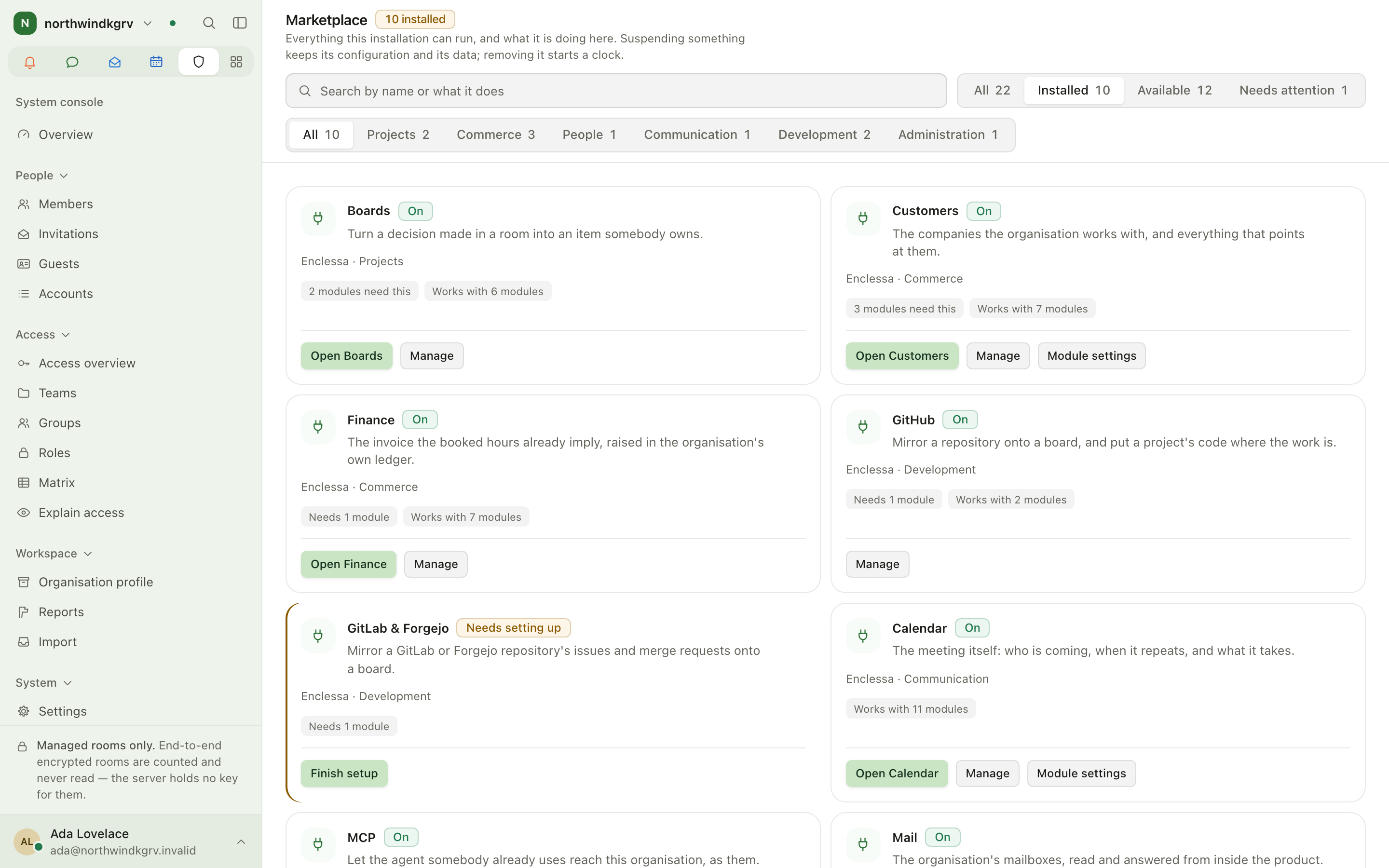Open Teams in sidebar
Screen dimensions: 1389x868
click(131, 393)
